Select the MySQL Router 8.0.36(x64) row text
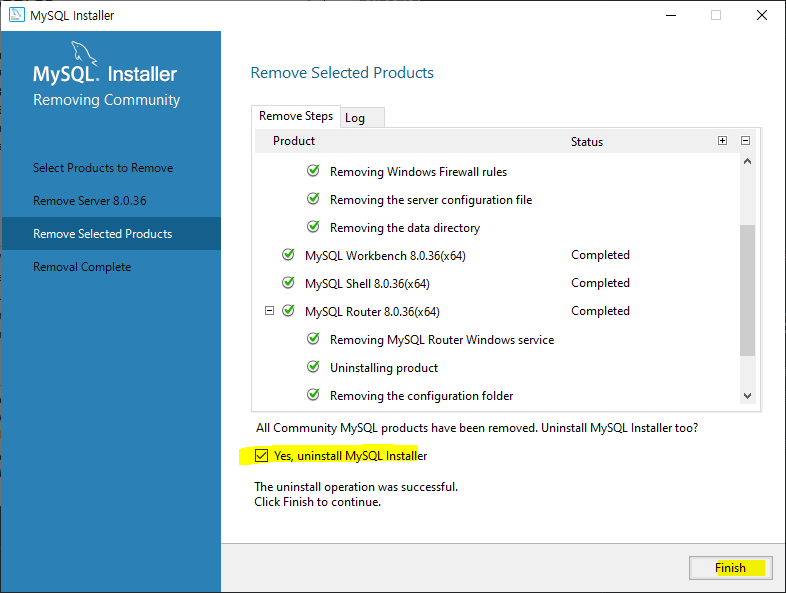786x593 pixels. (372, 312)
